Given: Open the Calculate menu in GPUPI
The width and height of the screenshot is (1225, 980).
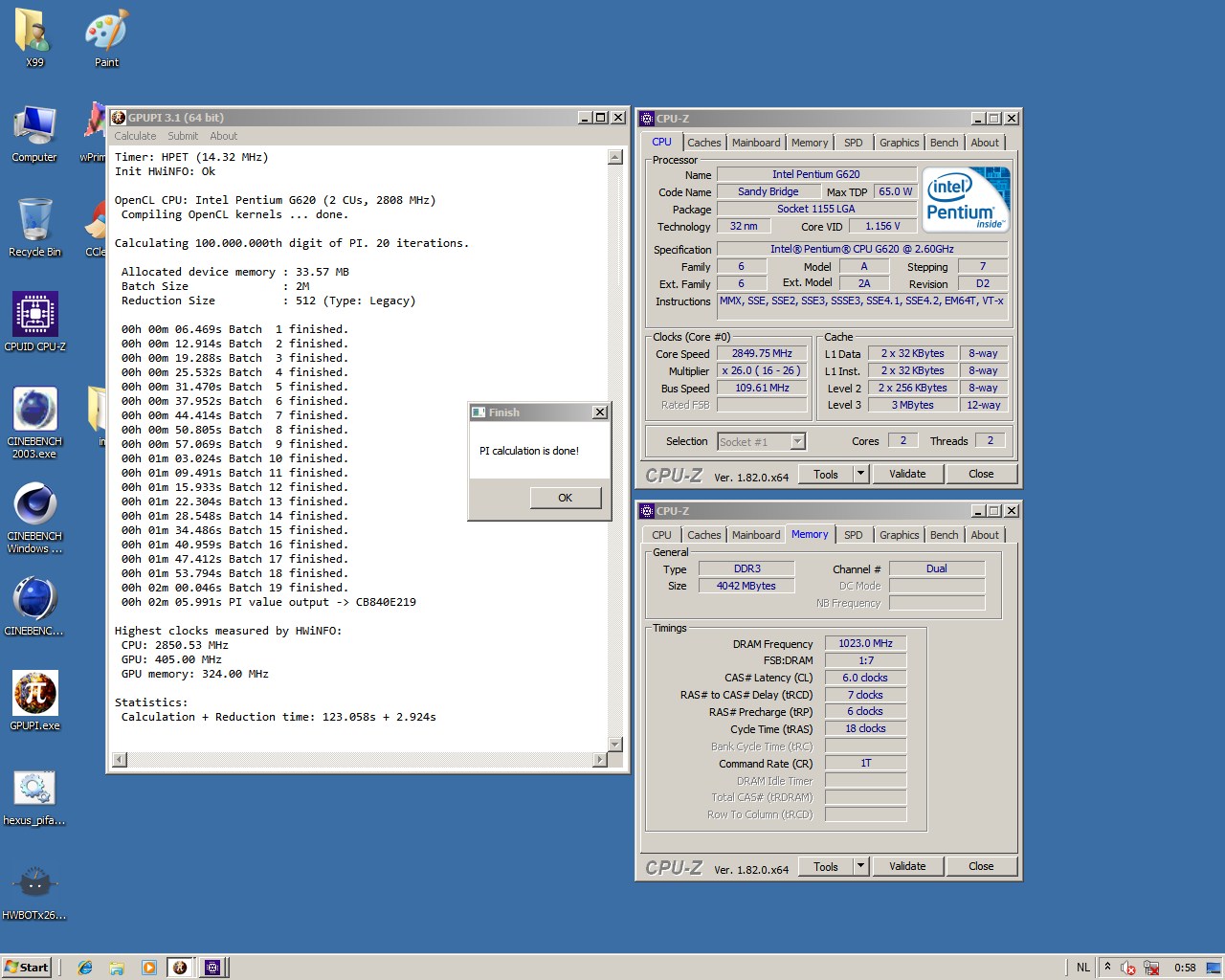Looking at the screenshot, I should click(x=135, y=136).
